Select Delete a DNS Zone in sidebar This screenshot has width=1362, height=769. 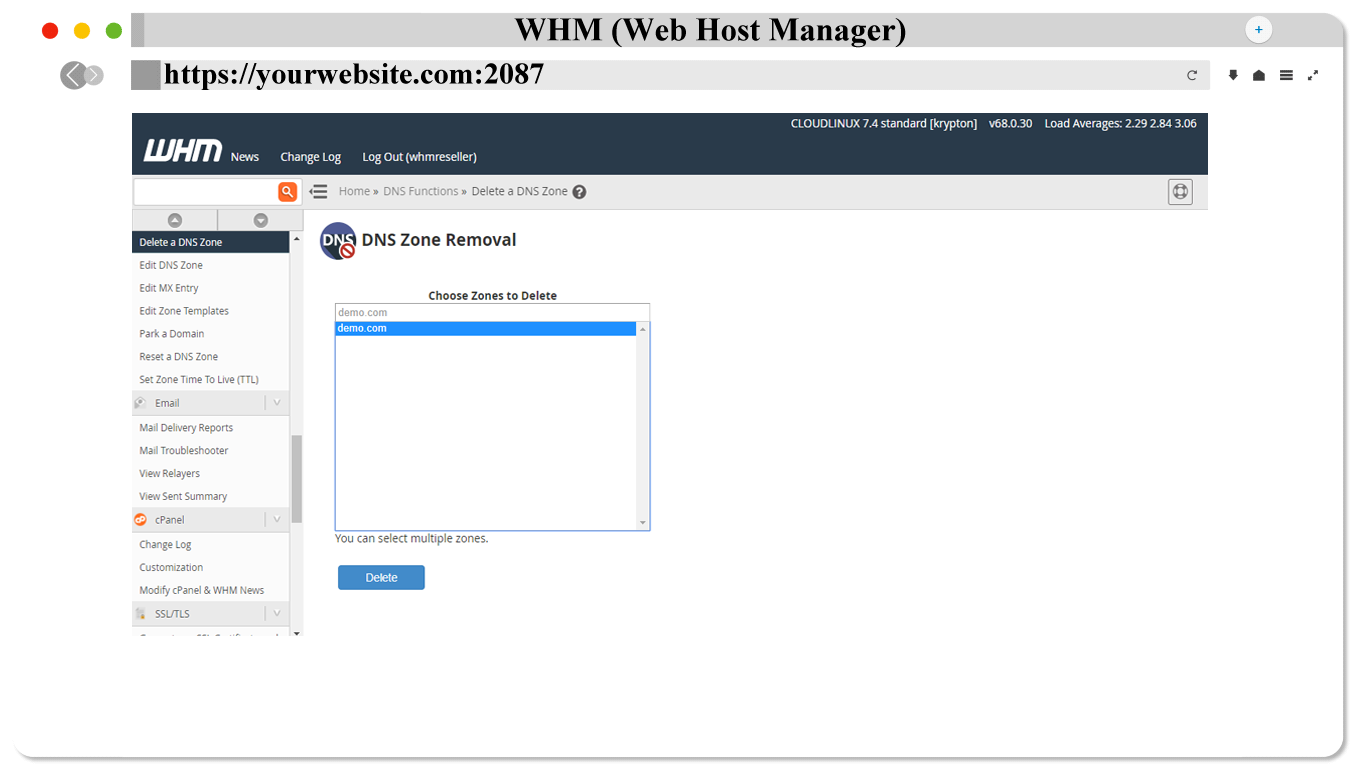tap(211, 242)
